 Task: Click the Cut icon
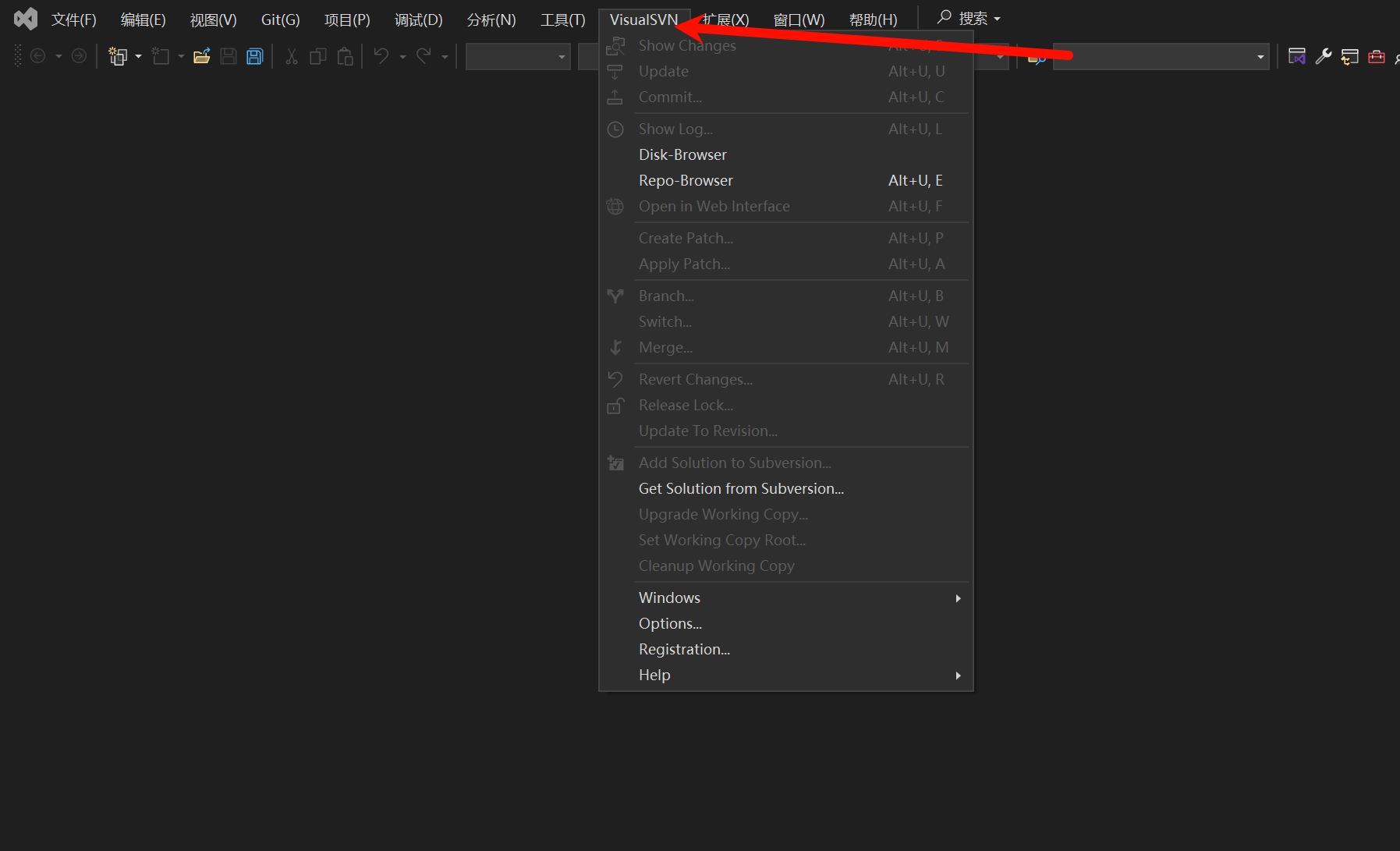[x=291, y=55]
